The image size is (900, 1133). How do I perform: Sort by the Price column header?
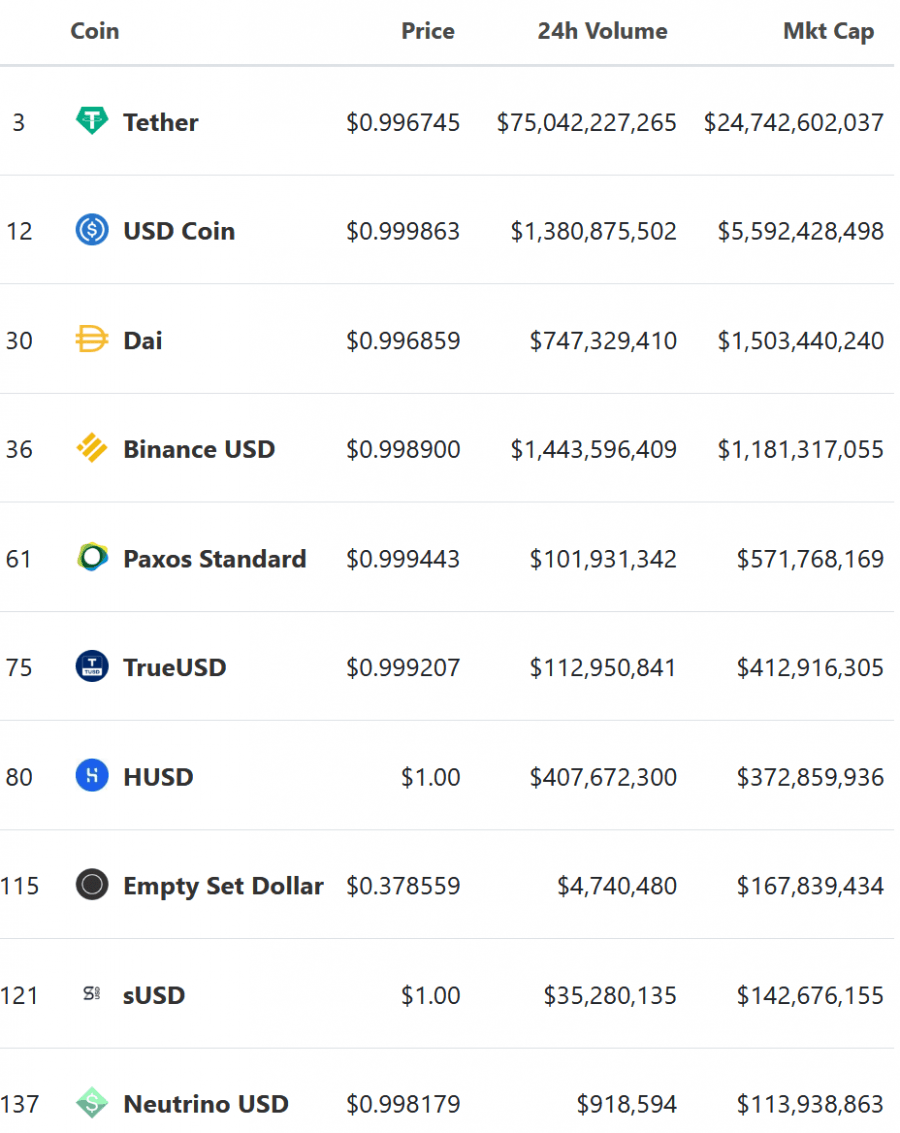[427, 31]
